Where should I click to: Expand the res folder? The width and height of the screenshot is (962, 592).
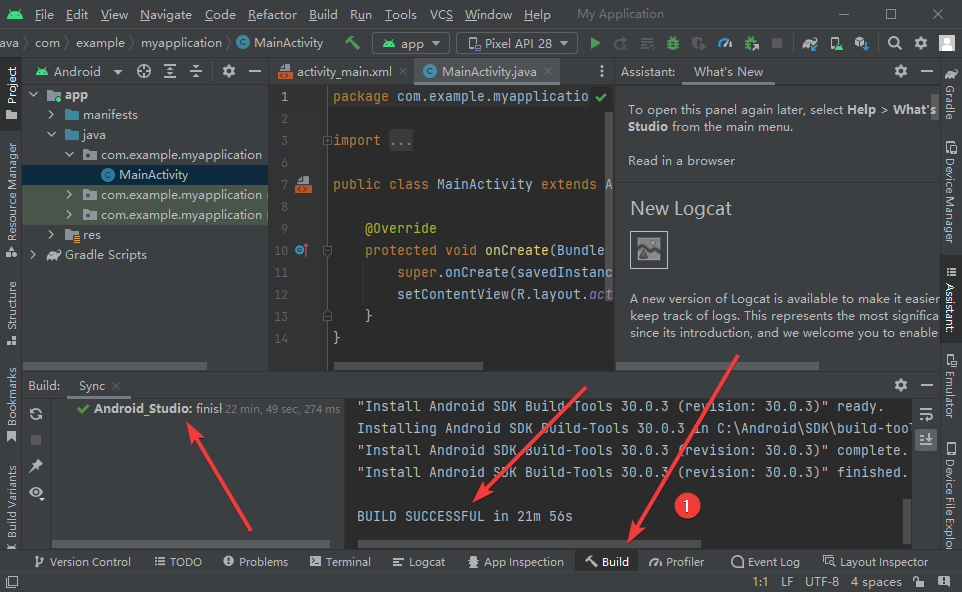click(52, 235)
